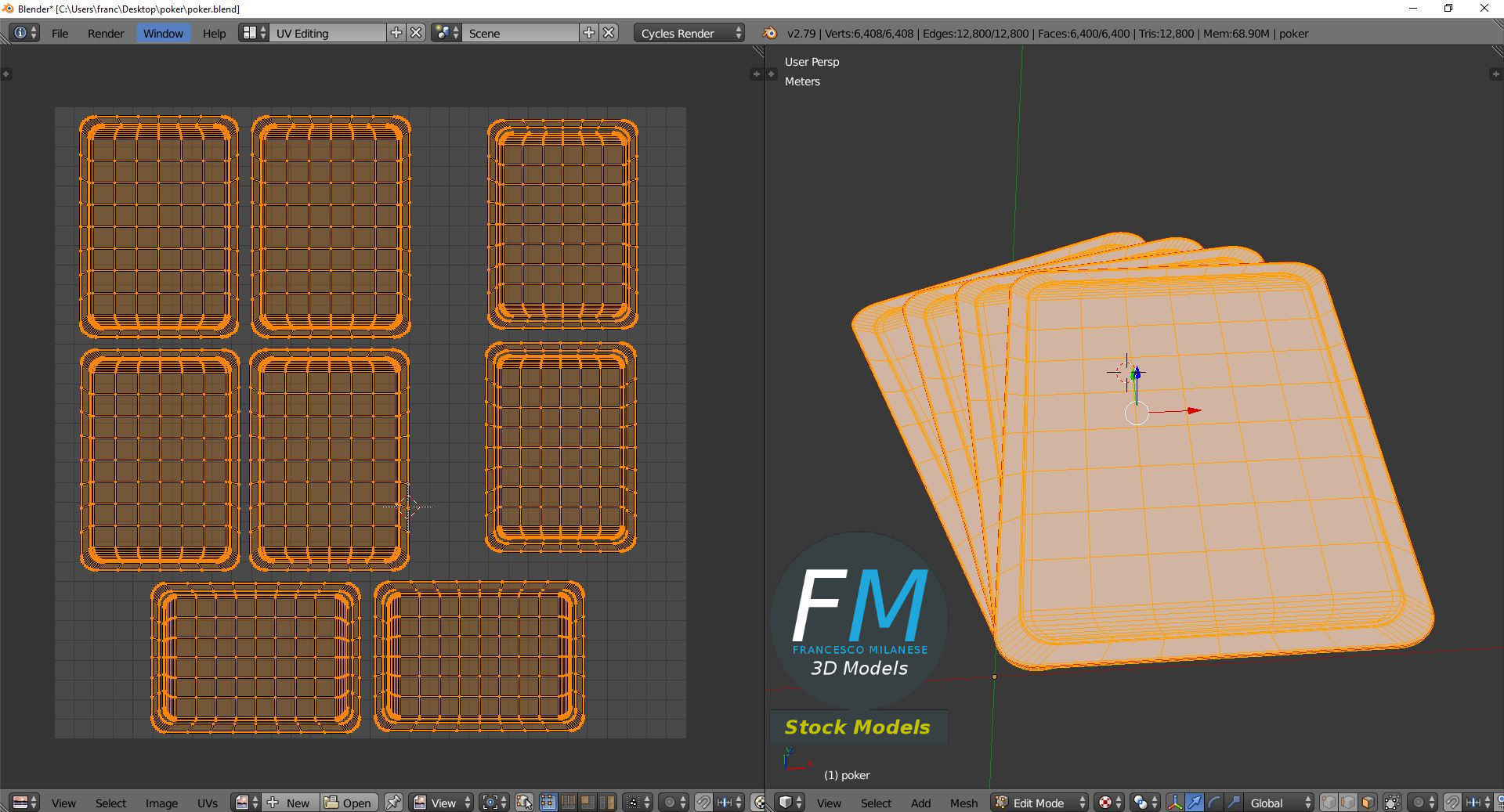This screenshot has width=1504, height=812.
Task: Click the Blender logo in the info header
Action: click(769, 33)
